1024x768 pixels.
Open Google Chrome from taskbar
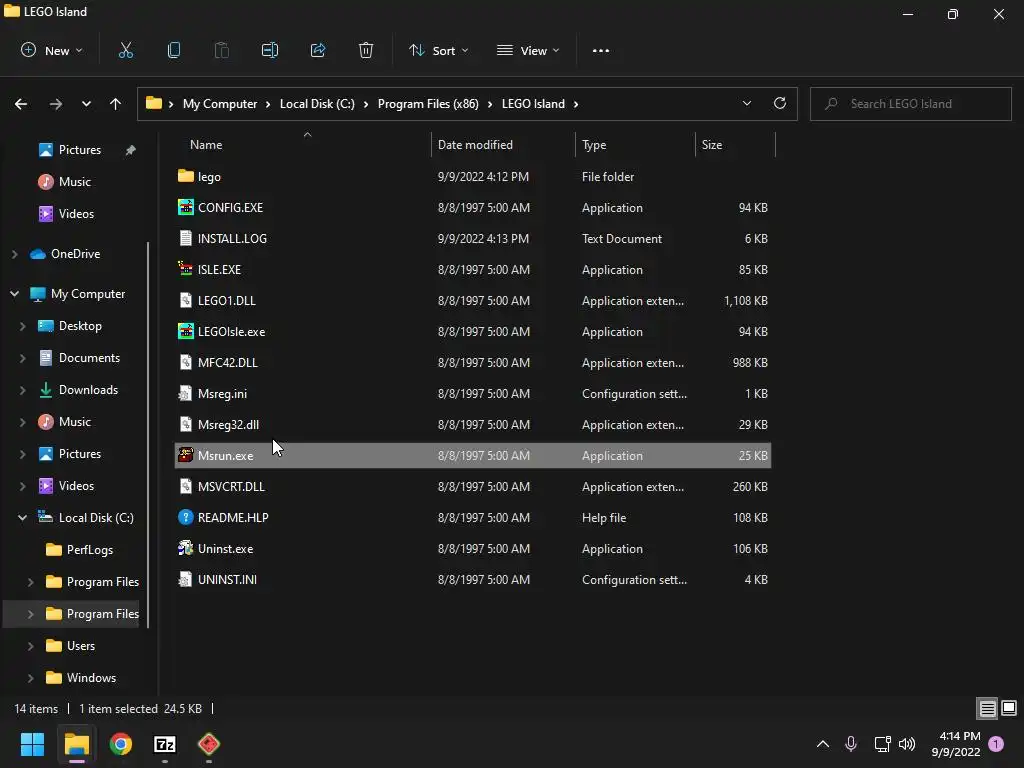[121, 744]
